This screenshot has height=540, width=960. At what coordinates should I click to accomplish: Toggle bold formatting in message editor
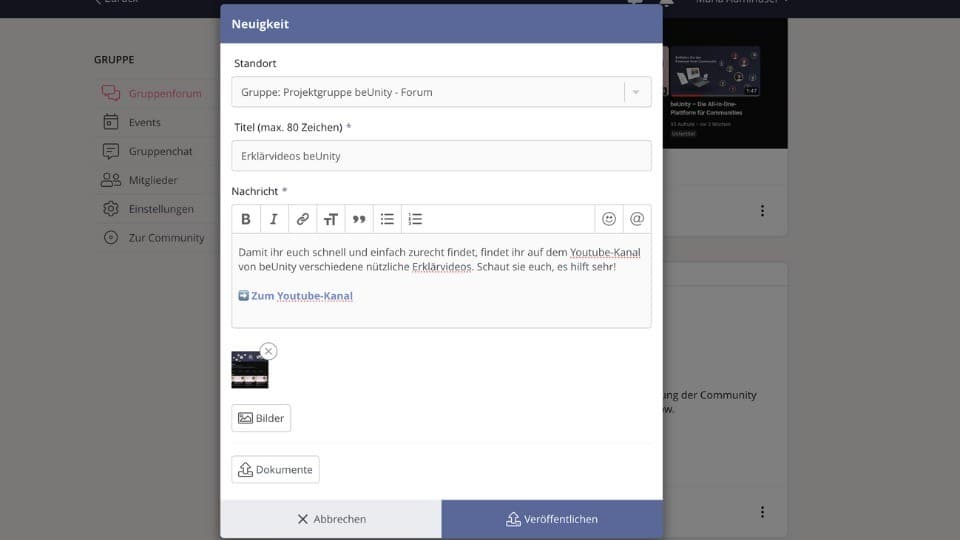pos(246,219)
